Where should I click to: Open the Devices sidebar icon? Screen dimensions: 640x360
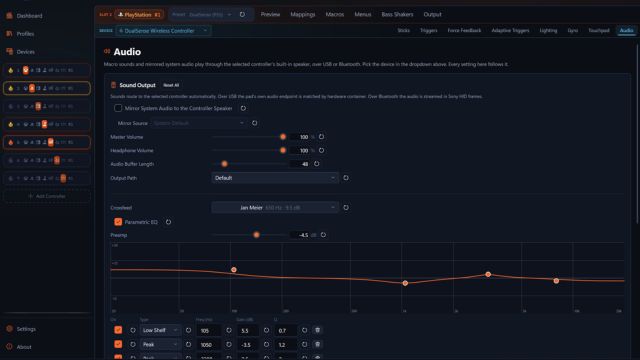click(9, 52)
